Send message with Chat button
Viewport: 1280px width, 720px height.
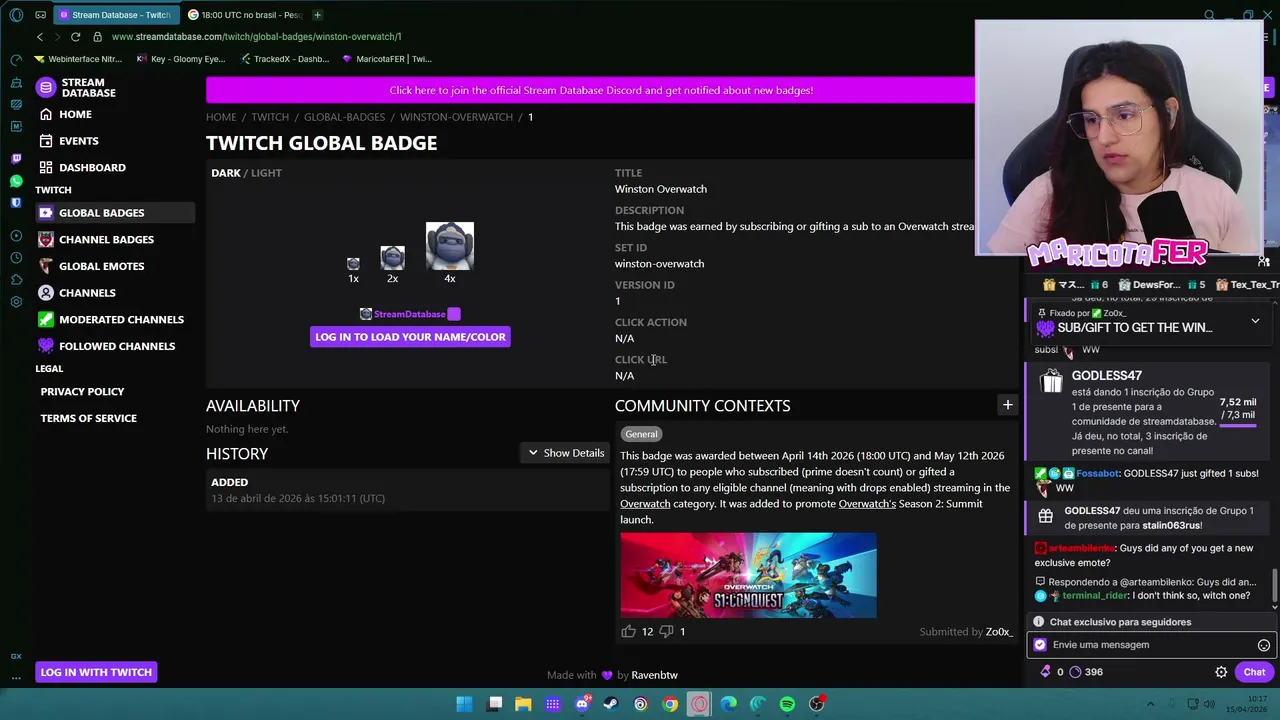click(x=1254, y=672)
